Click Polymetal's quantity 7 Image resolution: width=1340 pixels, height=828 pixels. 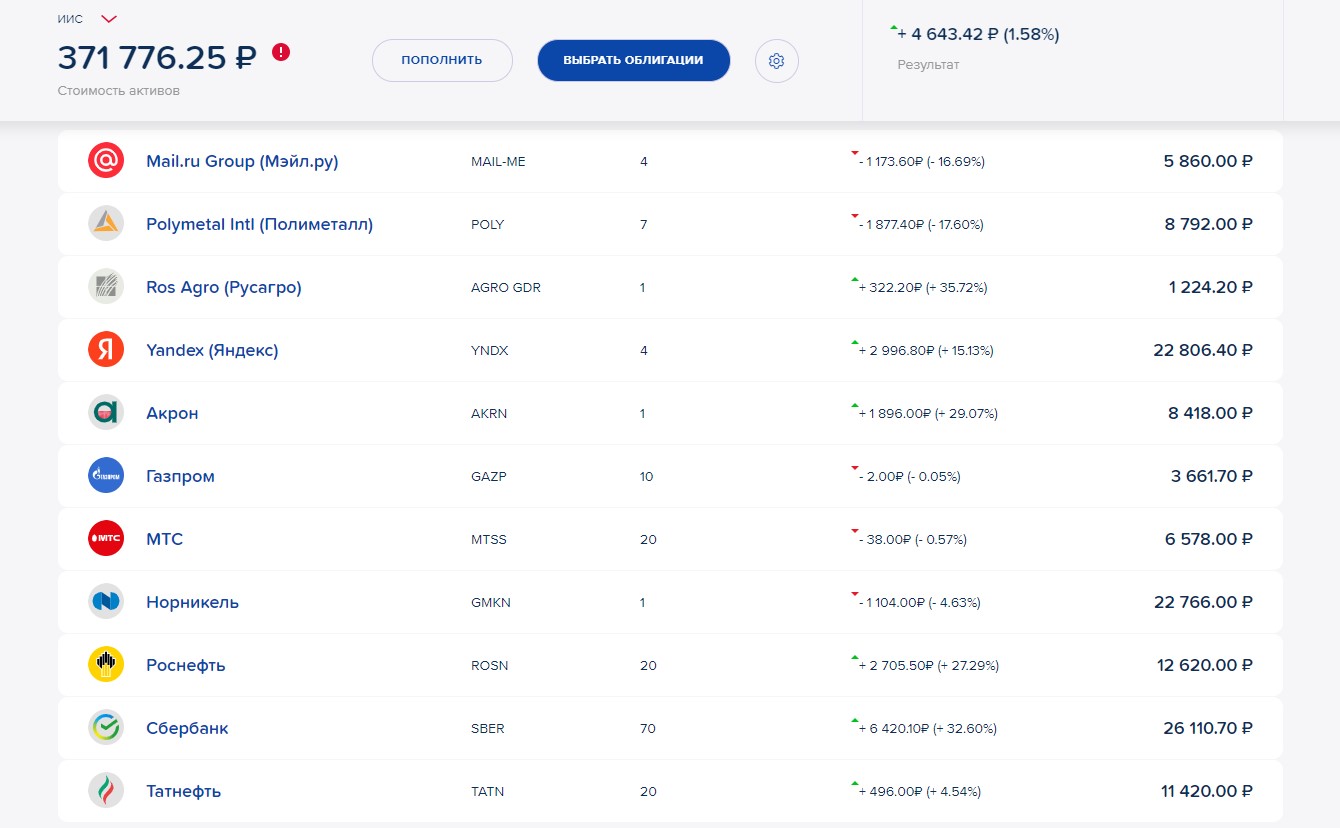[x=644, y=224]
